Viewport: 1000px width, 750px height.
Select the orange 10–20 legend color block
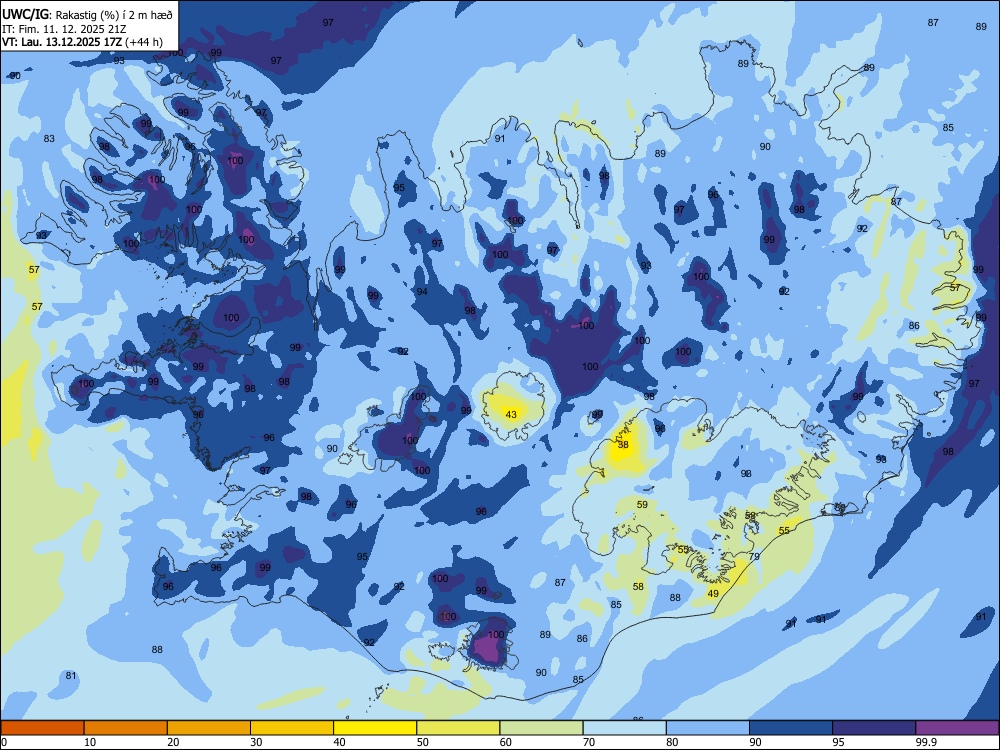(126, 728)
